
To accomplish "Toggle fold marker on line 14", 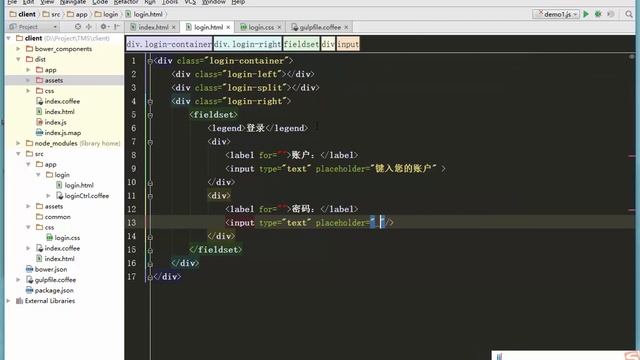I will [150, 236].
